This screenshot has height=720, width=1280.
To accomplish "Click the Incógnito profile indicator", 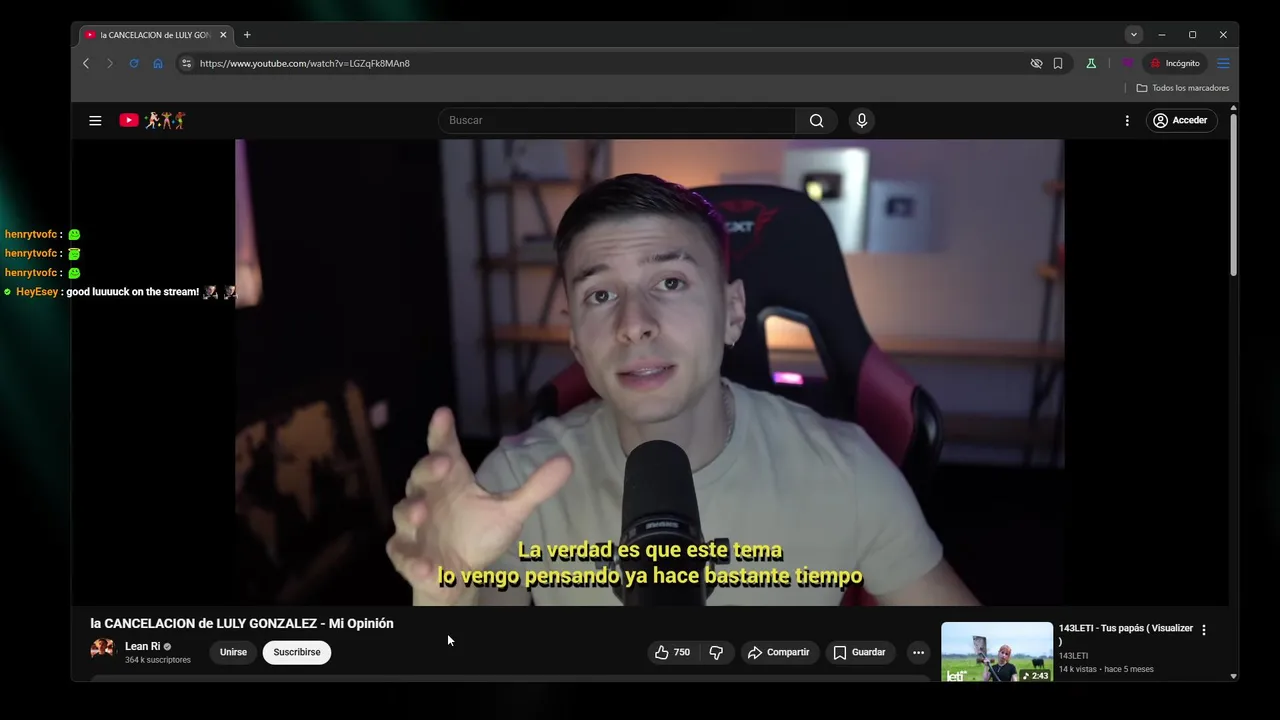I will [x=1175, y=63].
